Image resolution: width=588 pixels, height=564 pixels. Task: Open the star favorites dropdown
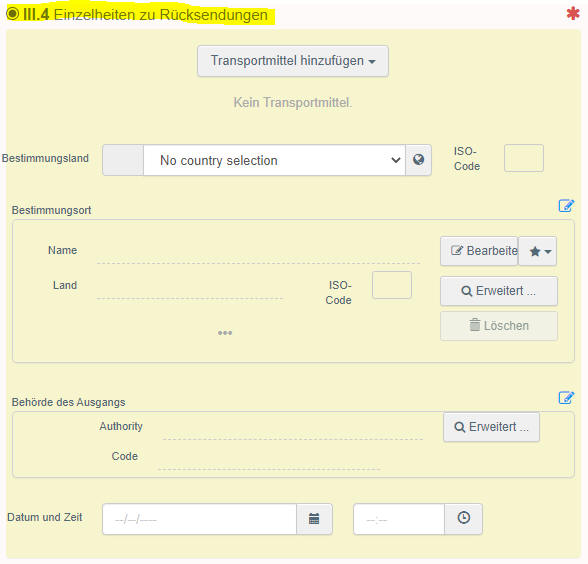pyautogui.click(x=538, y=251)
